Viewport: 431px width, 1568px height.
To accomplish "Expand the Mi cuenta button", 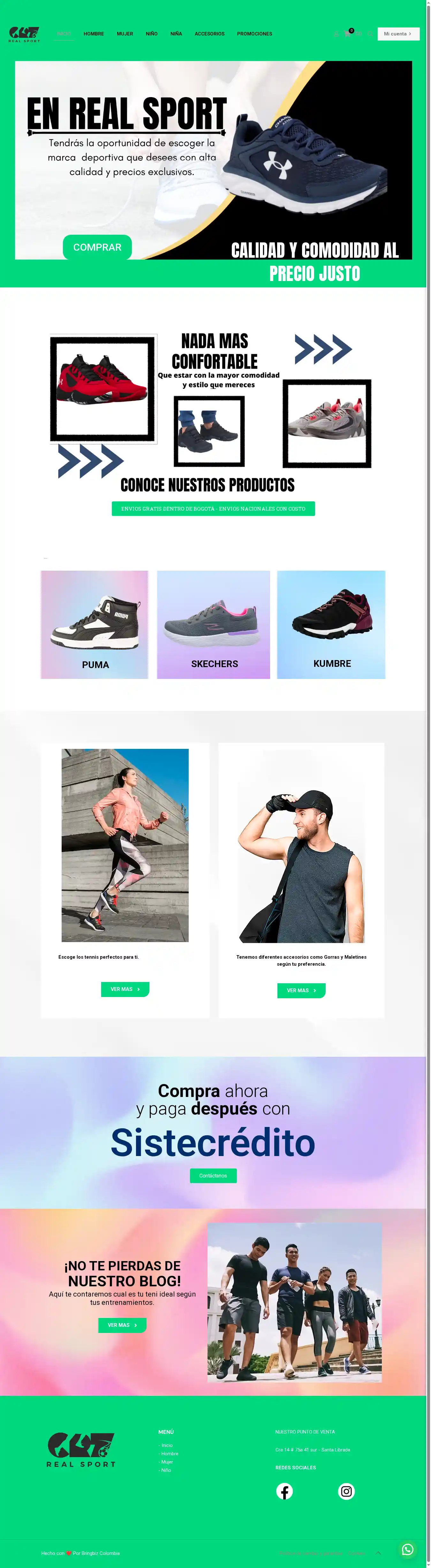I will (398, 34).
